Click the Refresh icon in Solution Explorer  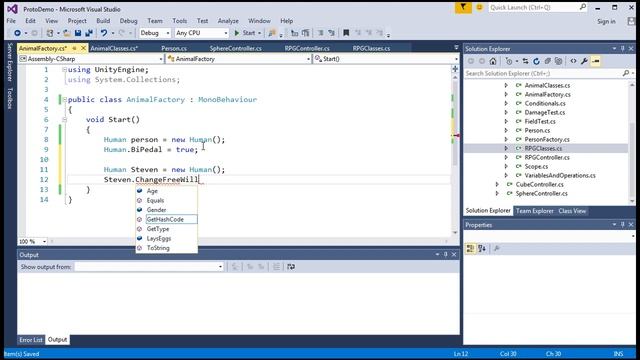click(x=536, y=61)
